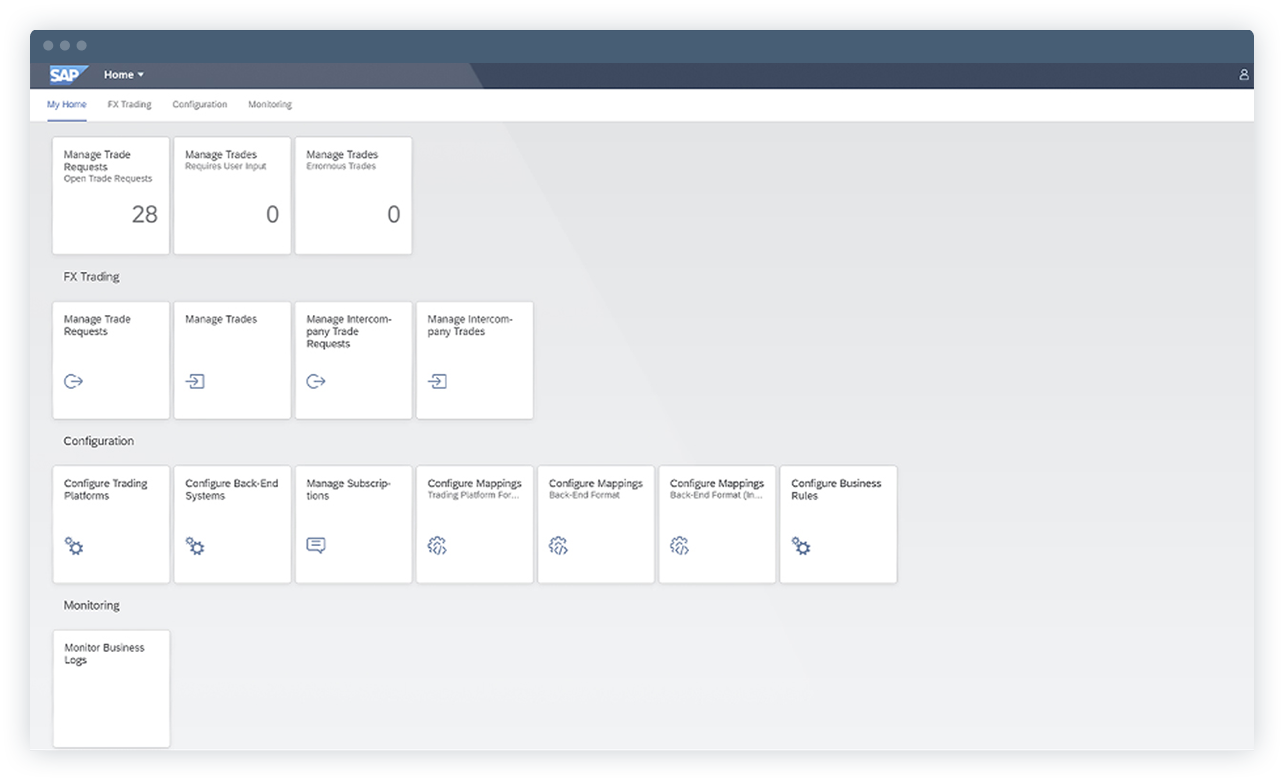Viewport: 1284px width, 780px height.
Task: Open the gear icon on Configure Business Rules
Action: (801, 547)
